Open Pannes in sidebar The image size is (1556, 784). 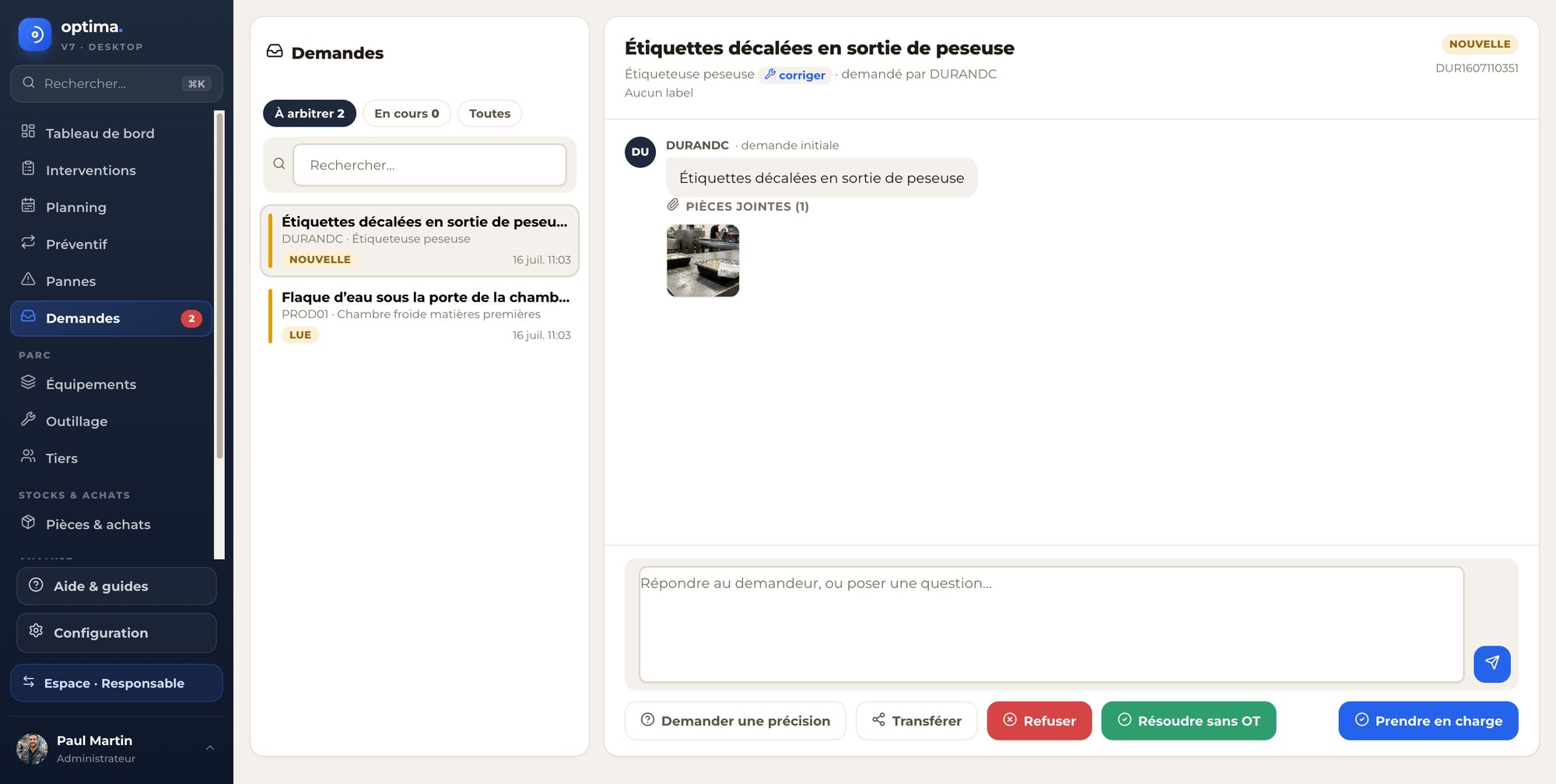click(x=111, y=281)
